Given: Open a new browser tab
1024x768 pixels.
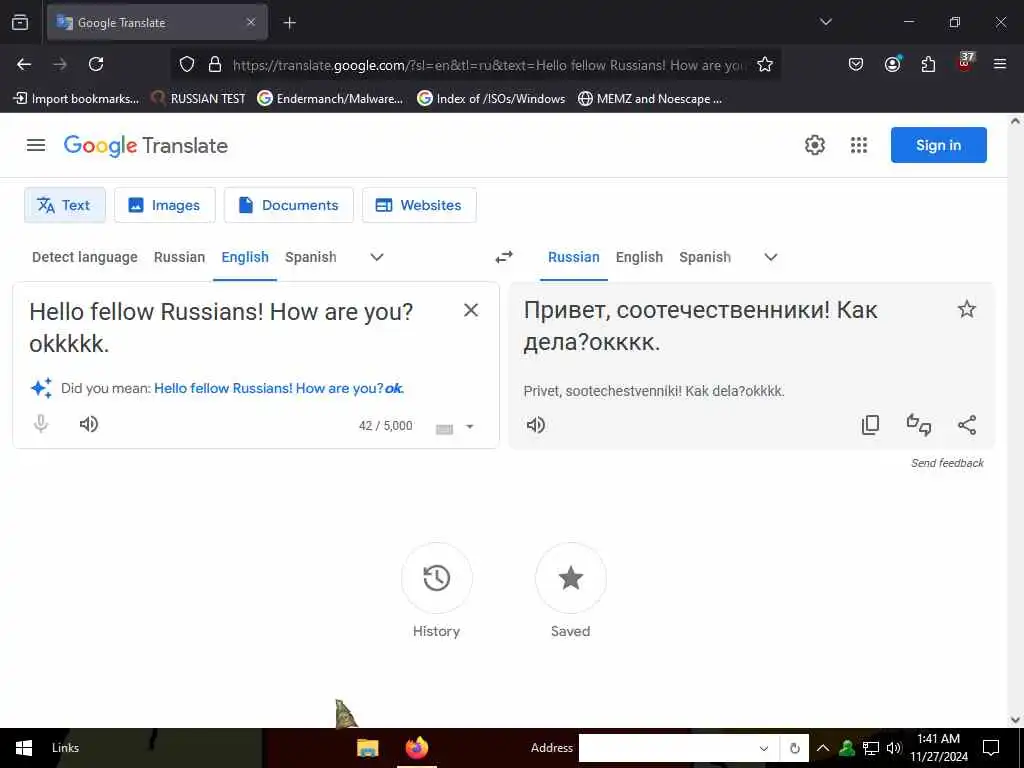Looking at the screenshot, I should 289,23.
